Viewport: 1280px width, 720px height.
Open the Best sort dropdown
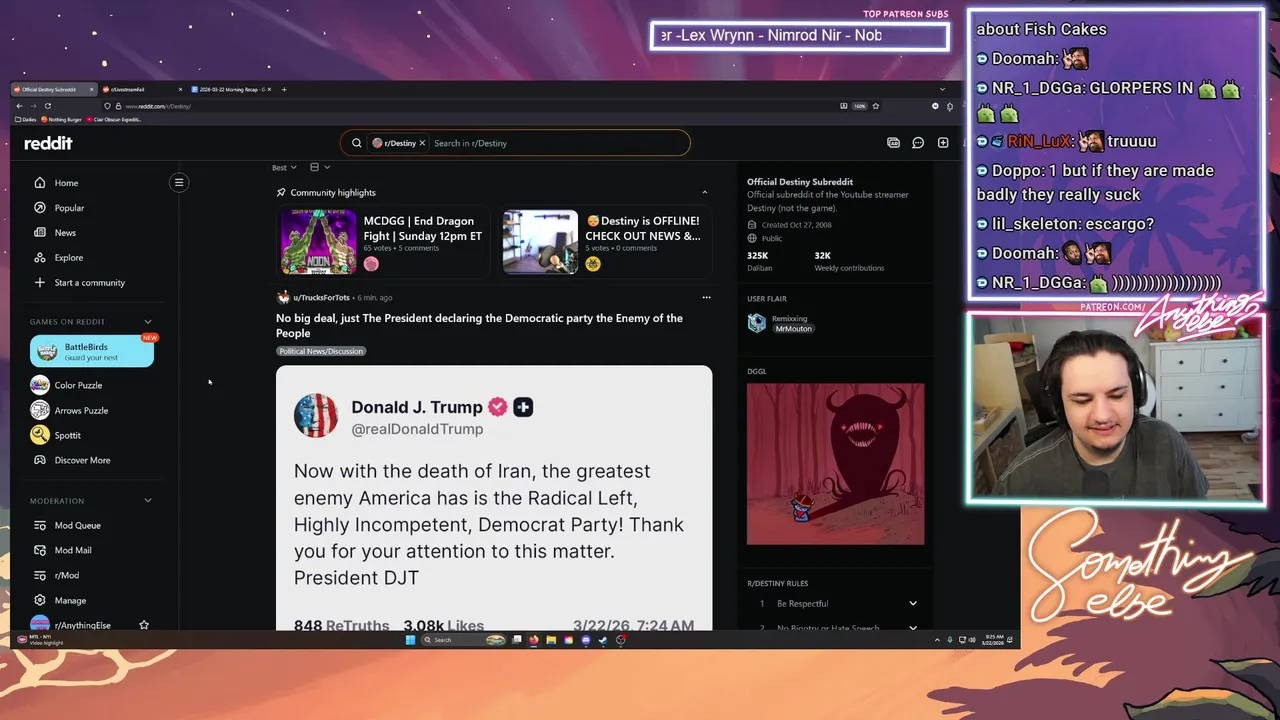pos(285,167)
